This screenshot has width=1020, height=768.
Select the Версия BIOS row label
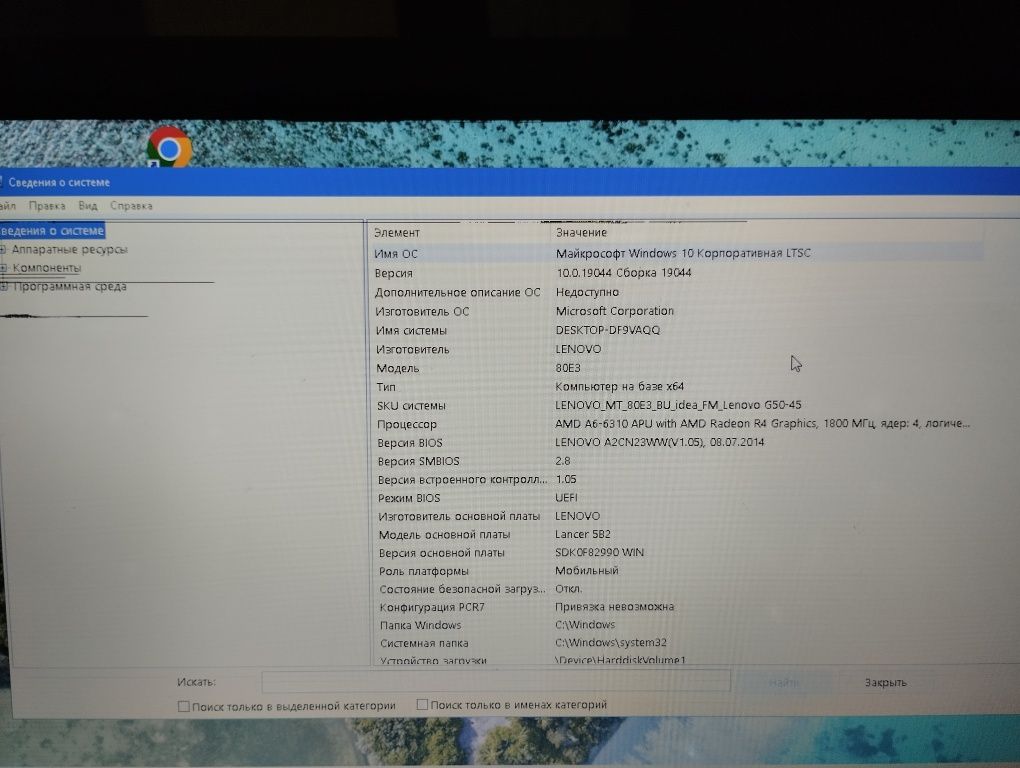410,443
